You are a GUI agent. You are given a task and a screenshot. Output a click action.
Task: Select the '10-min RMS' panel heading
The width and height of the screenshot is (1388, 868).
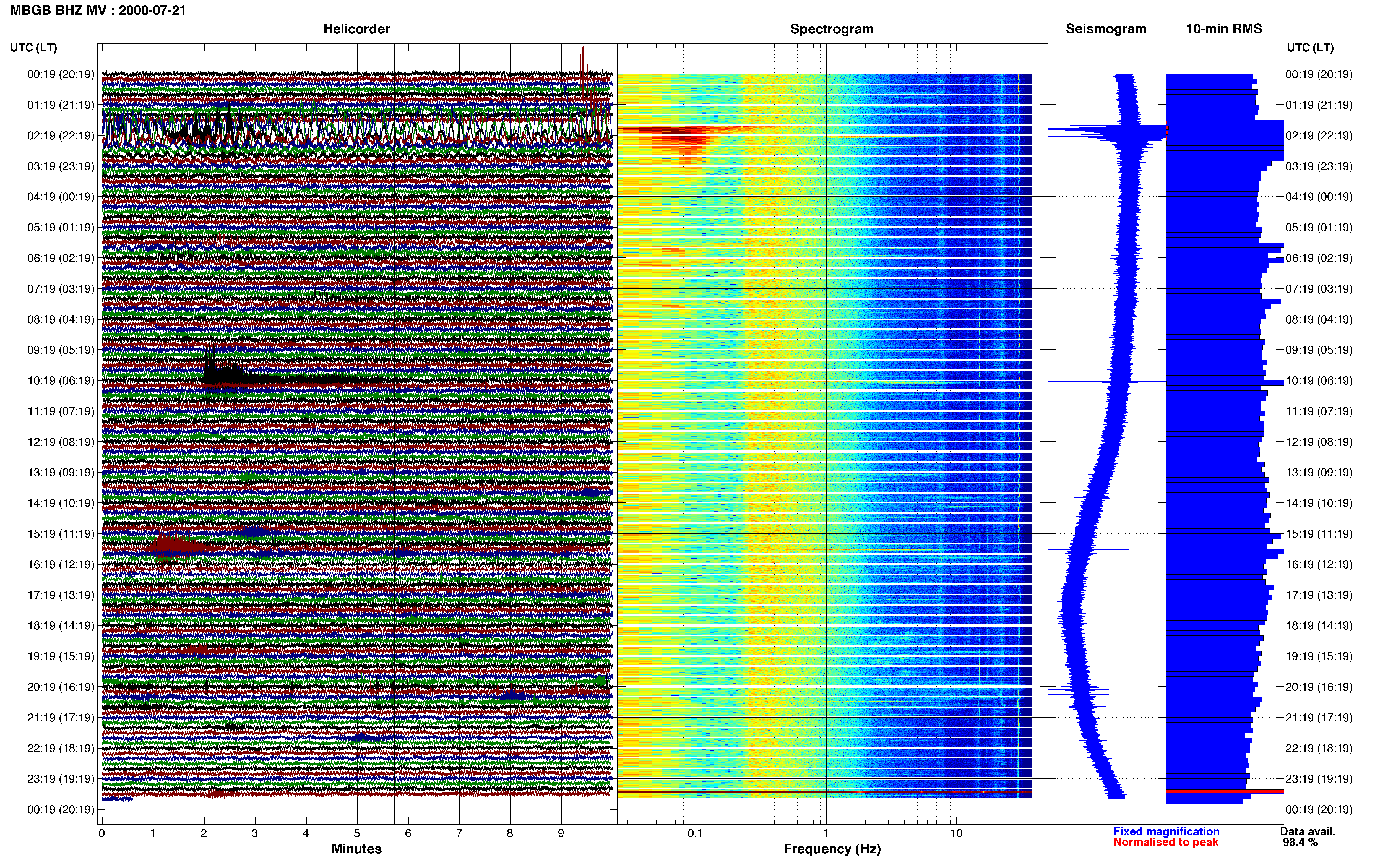1224,29
